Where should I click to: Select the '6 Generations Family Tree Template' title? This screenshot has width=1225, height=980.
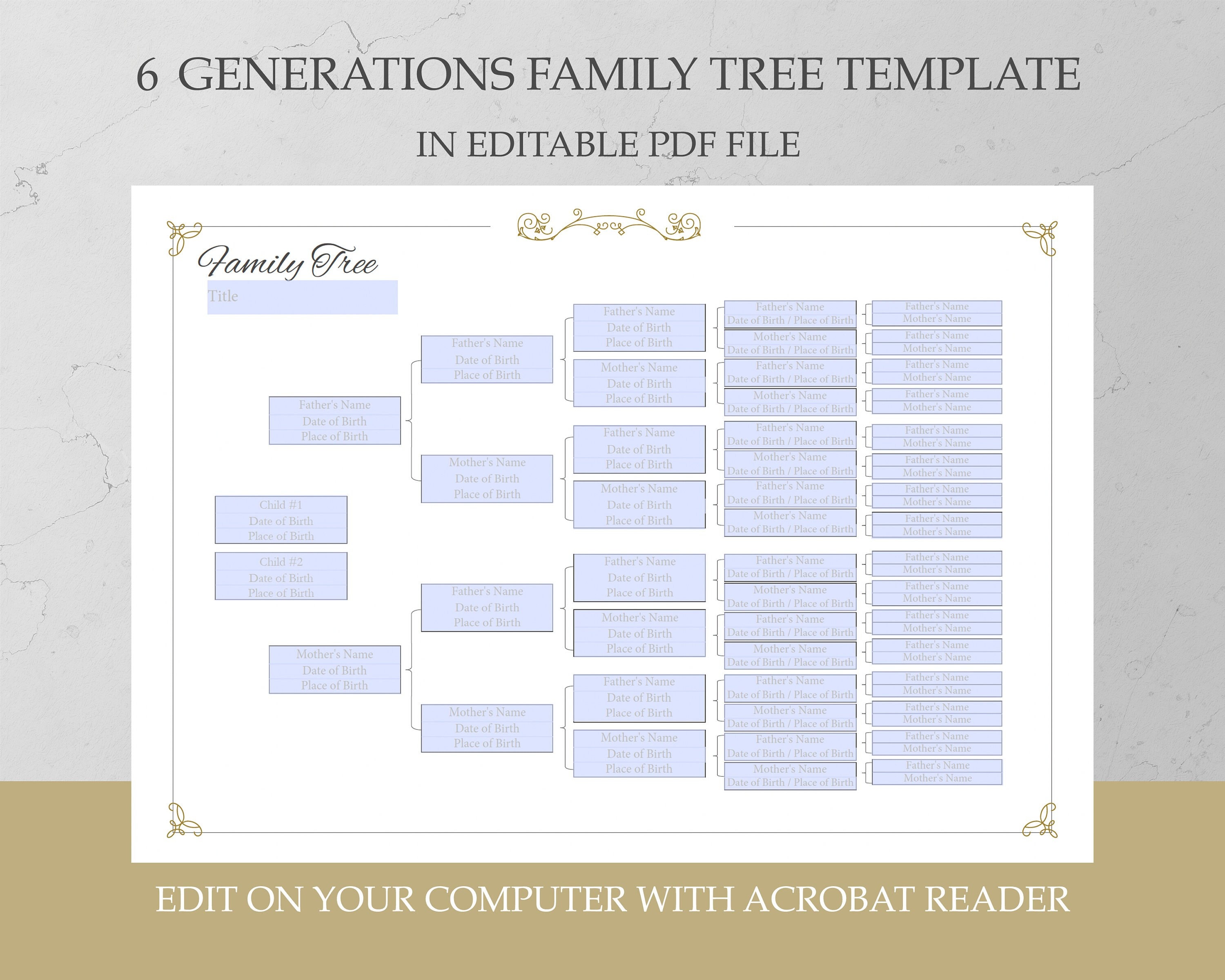tap(613, 56)
